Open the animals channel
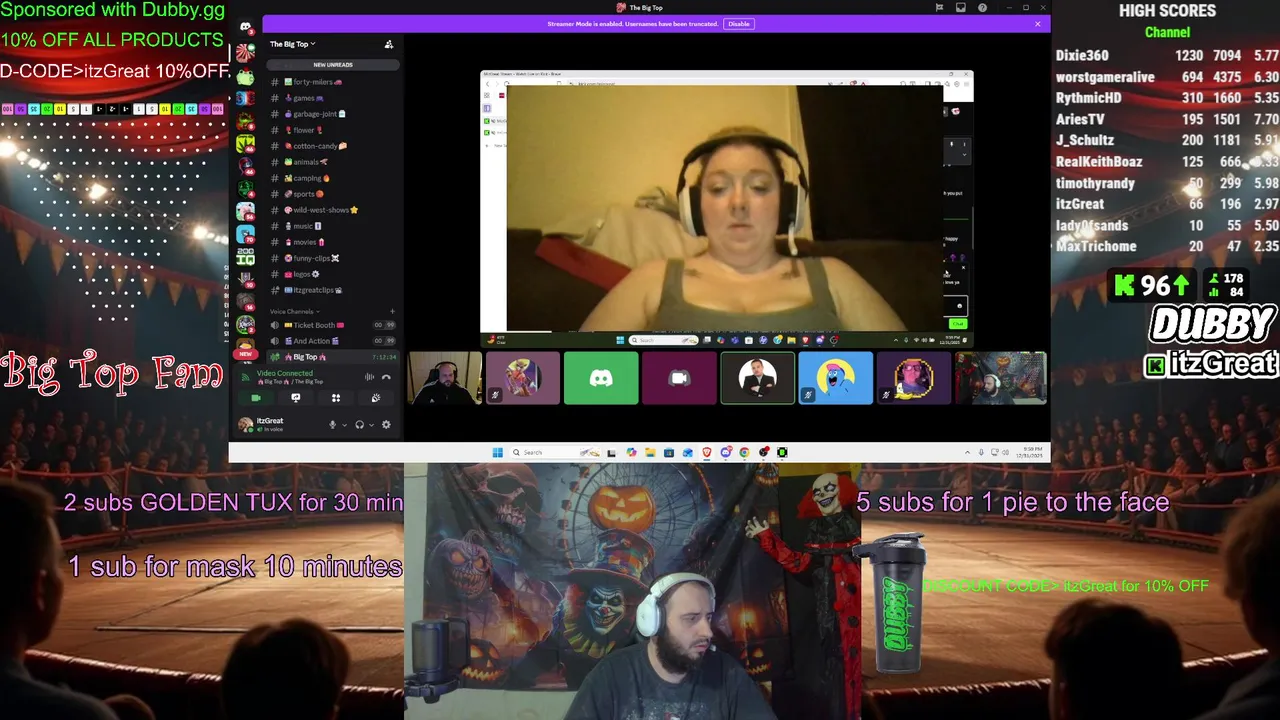 click(333, 162)
